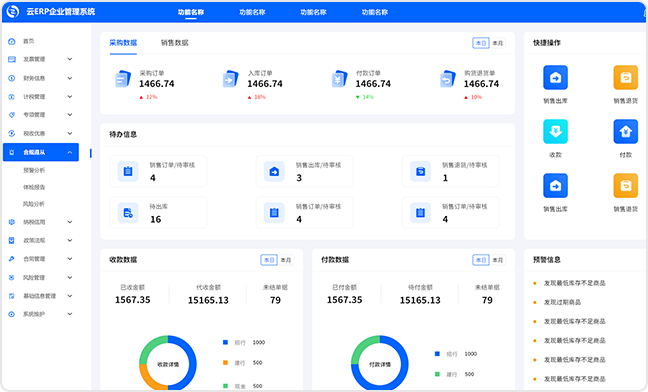The width and height of the screenshot is (648, 392).
Task: Open the 发现过期商品 alert
Action: (x=562, y=302)
